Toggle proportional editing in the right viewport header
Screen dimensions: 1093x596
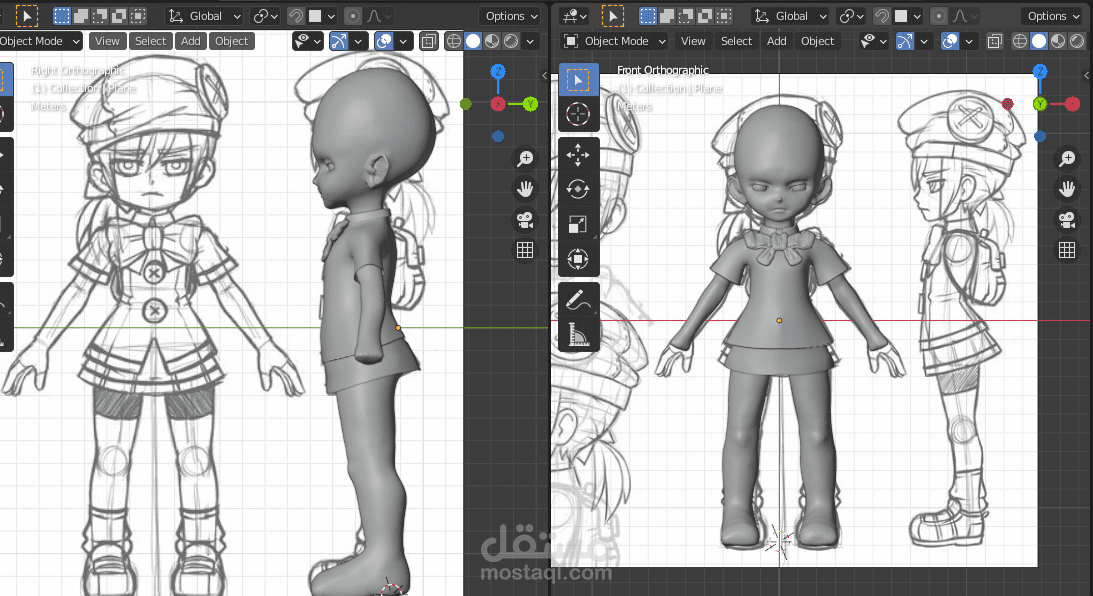[938, 15]
